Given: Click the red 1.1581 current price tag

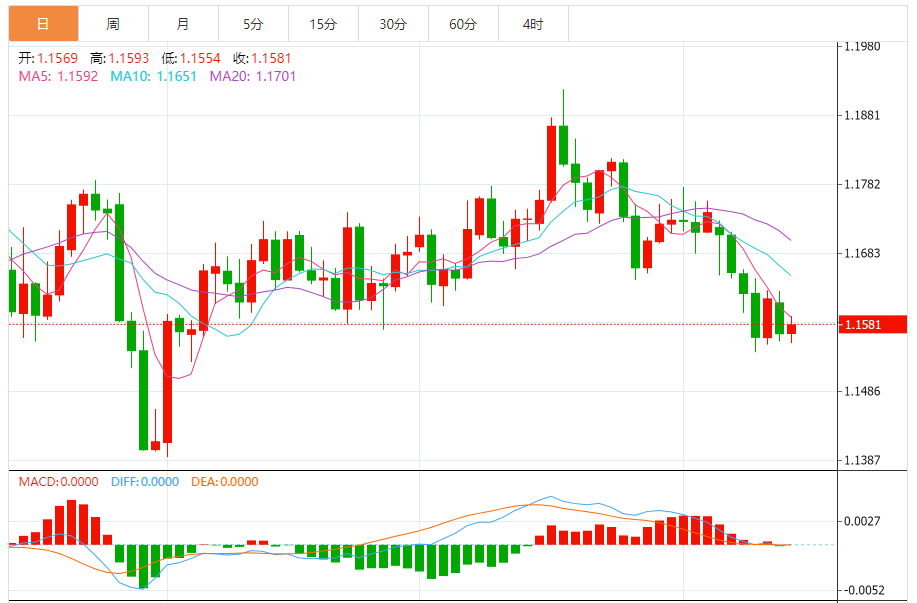Looking at the screenshot, I should tap(873, 324).
